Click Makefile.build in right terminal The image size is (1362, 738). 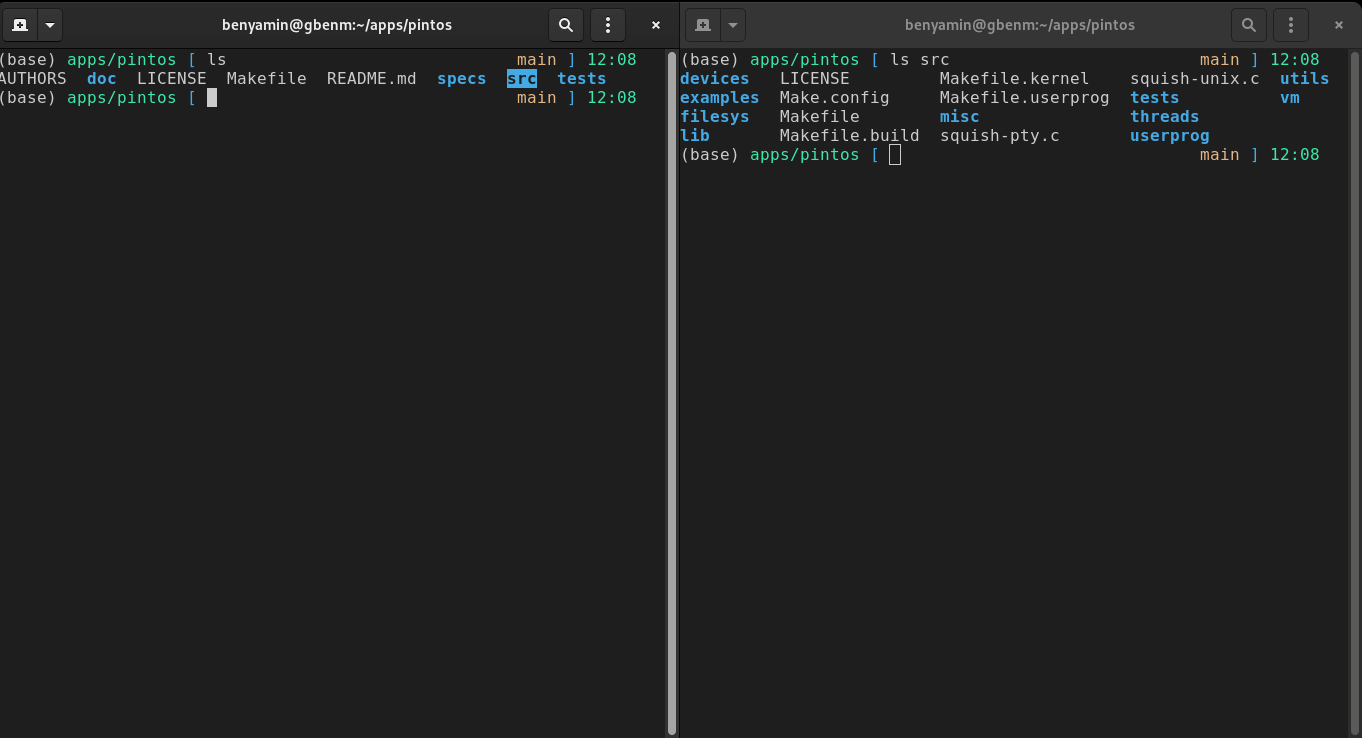pyautogui.click(x=850, y=135)
